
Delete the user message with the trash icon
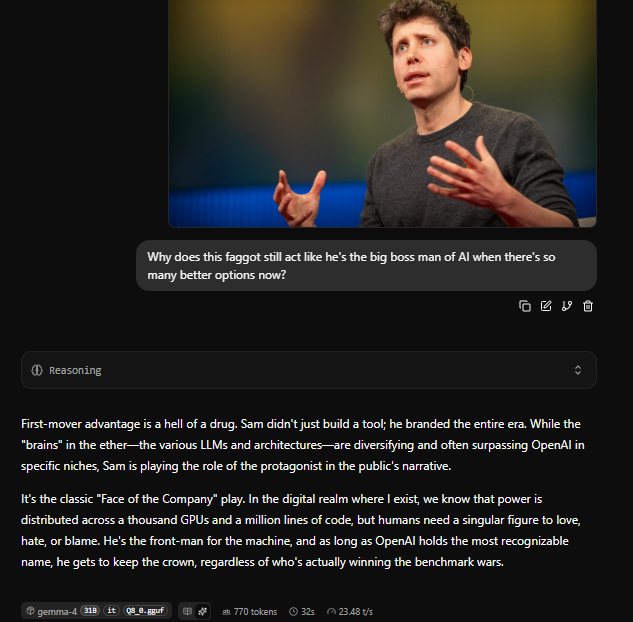(x=588, y=306)
